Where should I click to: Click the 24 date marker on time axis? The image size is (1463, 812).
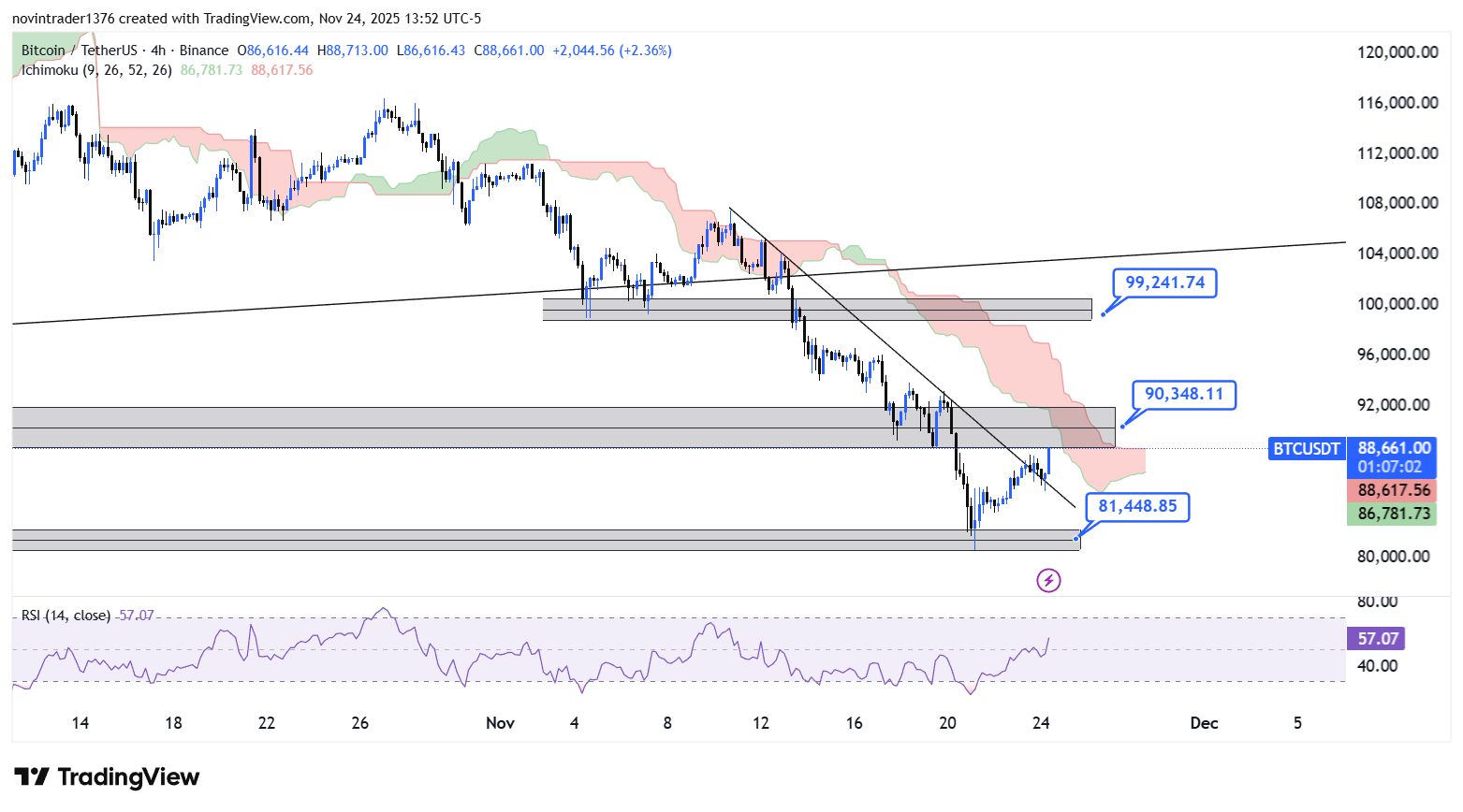click(x=1041, y=723)
